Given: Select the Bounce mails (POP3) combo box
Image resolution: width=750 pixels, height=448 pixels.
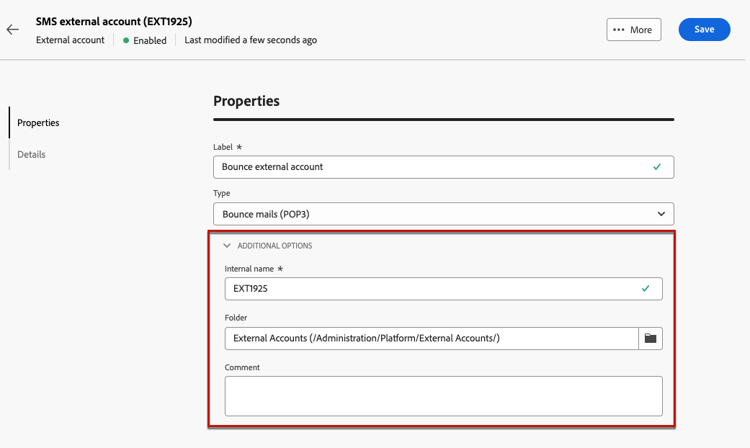Looking at the screenshot, I should point(443,214).
